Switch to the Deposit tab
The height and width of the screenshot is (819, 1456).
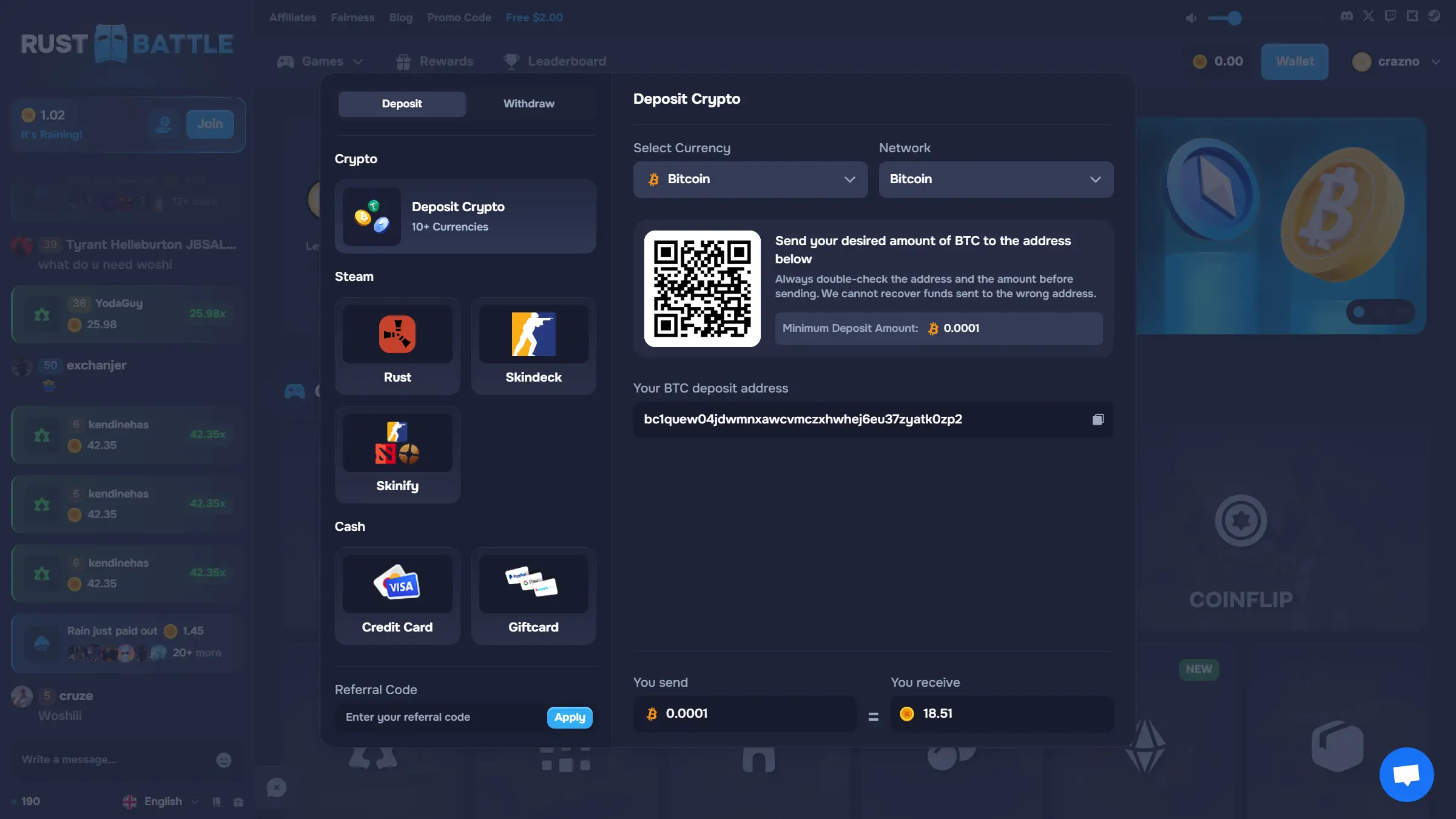point(402,104)
